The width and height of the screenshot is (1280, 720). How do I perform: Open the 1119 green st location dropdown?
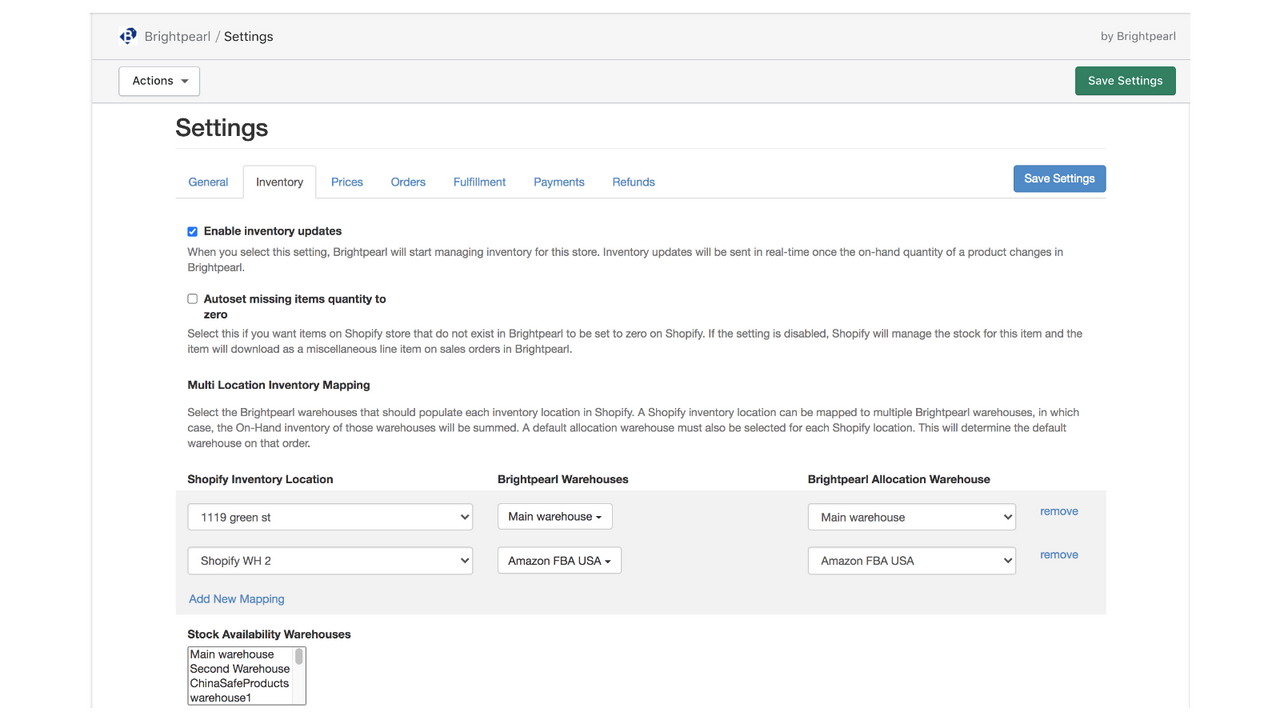pos(330,516)
